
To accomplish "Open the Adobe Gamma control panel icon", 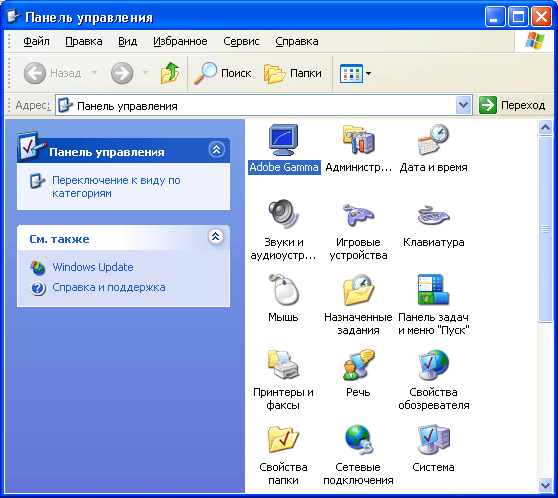I will point(283,140).
